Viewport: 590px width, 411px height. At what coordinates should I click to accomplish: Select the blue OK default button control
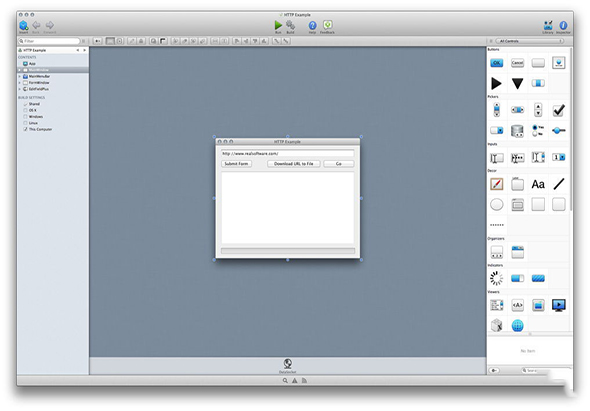[497, 63]
